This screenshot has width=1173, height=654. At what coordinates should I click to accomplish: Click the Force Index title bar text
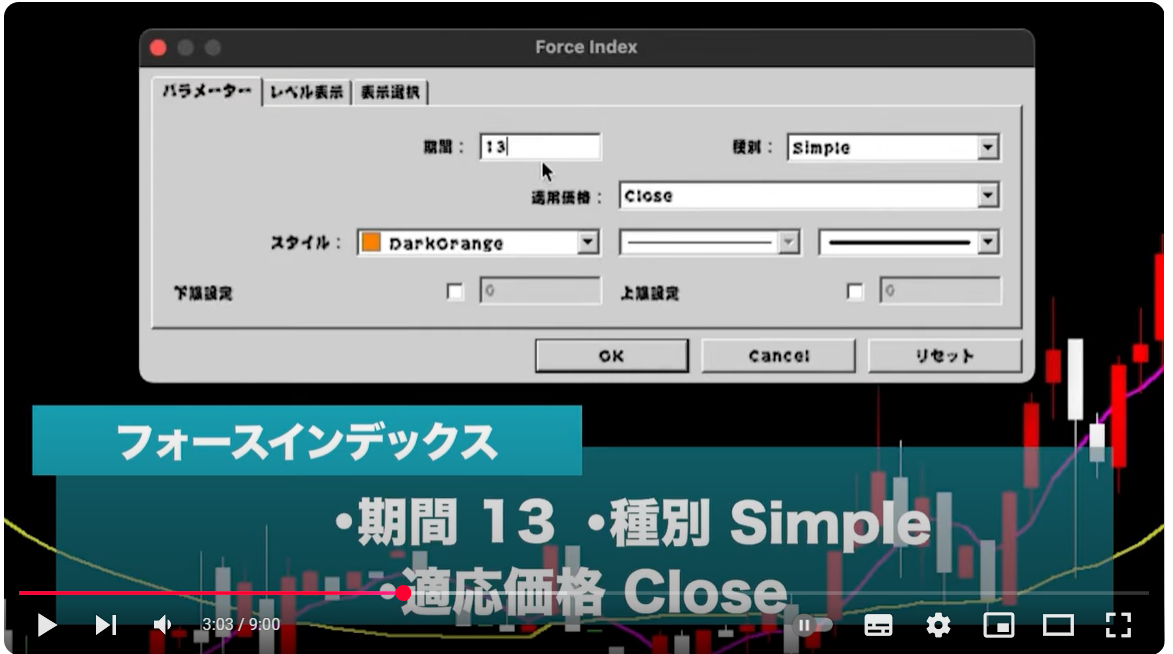click(586, 47)
